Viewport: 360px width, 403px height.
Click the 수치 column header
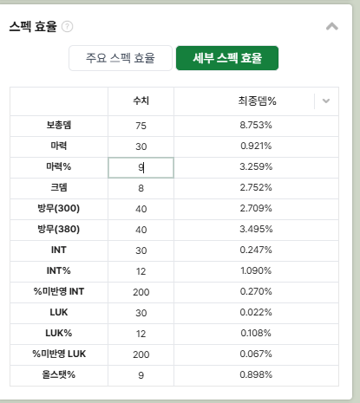click(141, 101)
